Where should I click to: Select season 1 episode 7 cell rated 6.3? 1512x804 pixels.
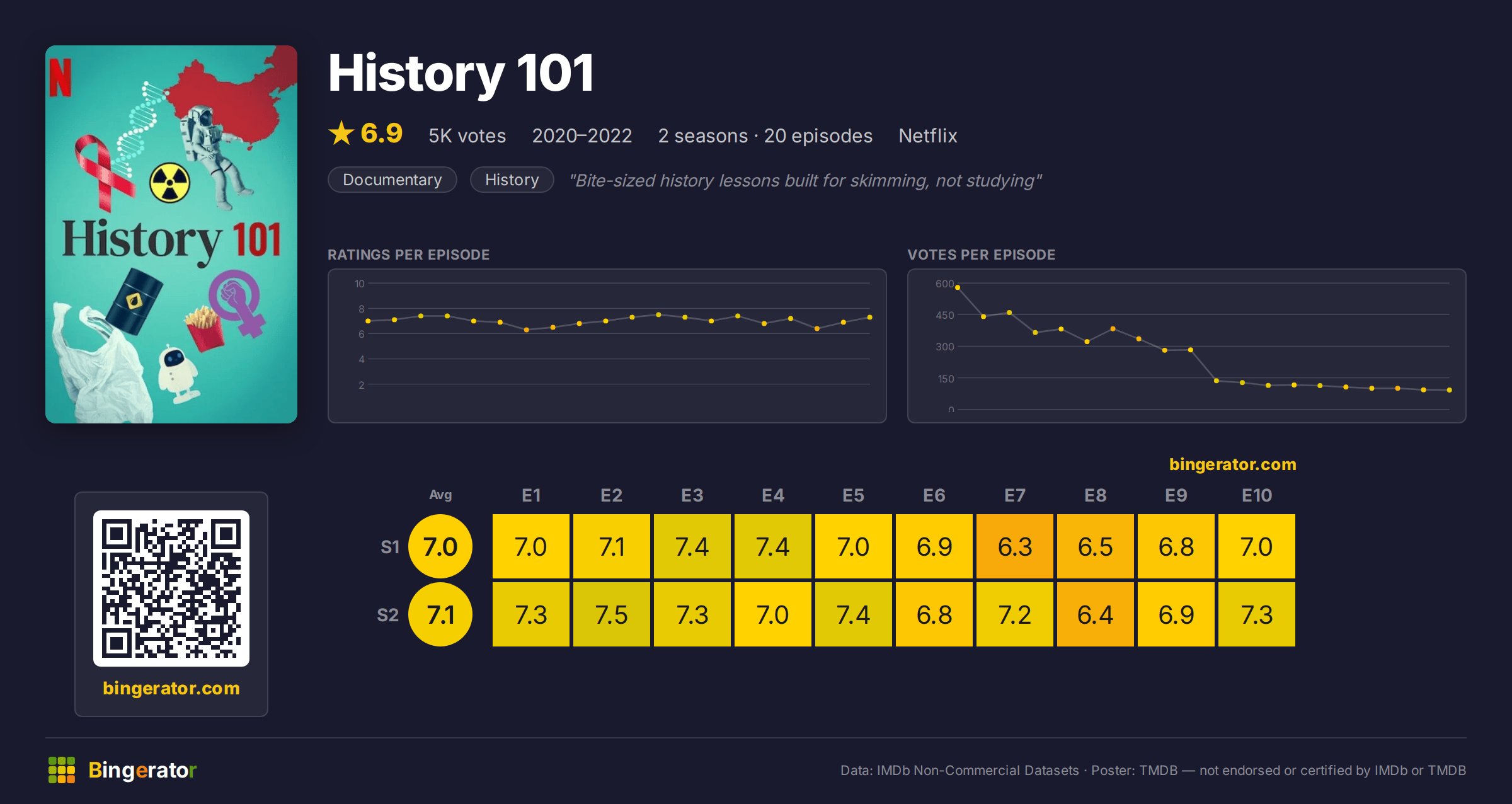coord(1015,546)
